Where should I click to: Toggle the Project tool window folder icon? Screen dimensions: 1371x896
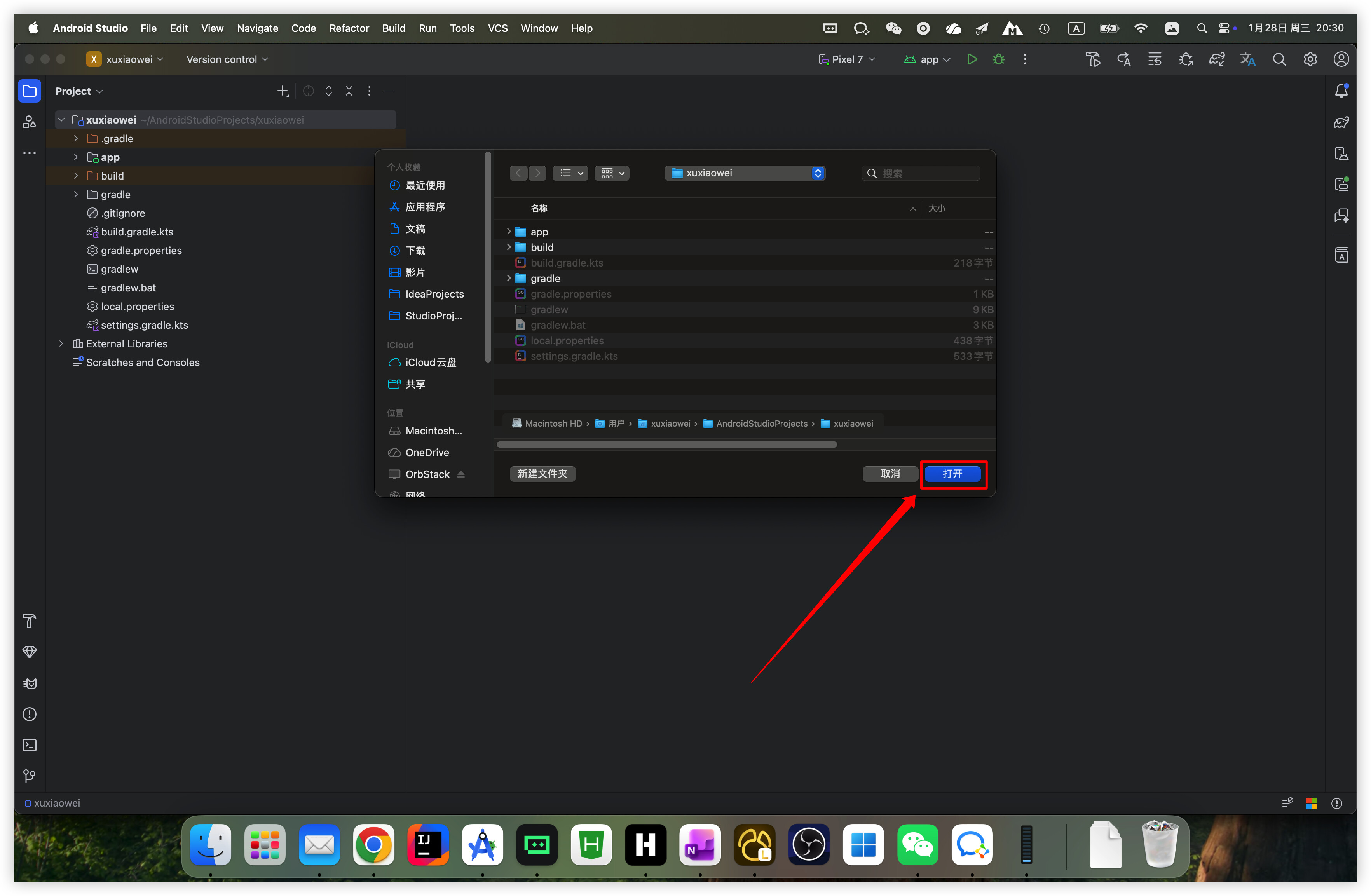click(30, 91)
